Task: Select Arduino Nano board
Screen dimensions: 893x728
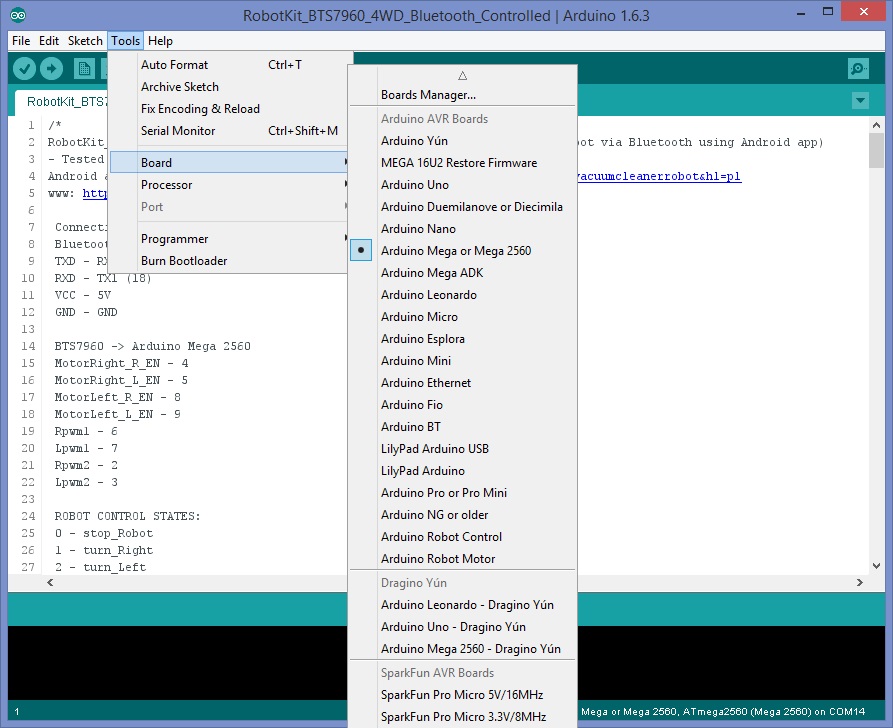Action: pyautogui.click(x=462, y=228)
